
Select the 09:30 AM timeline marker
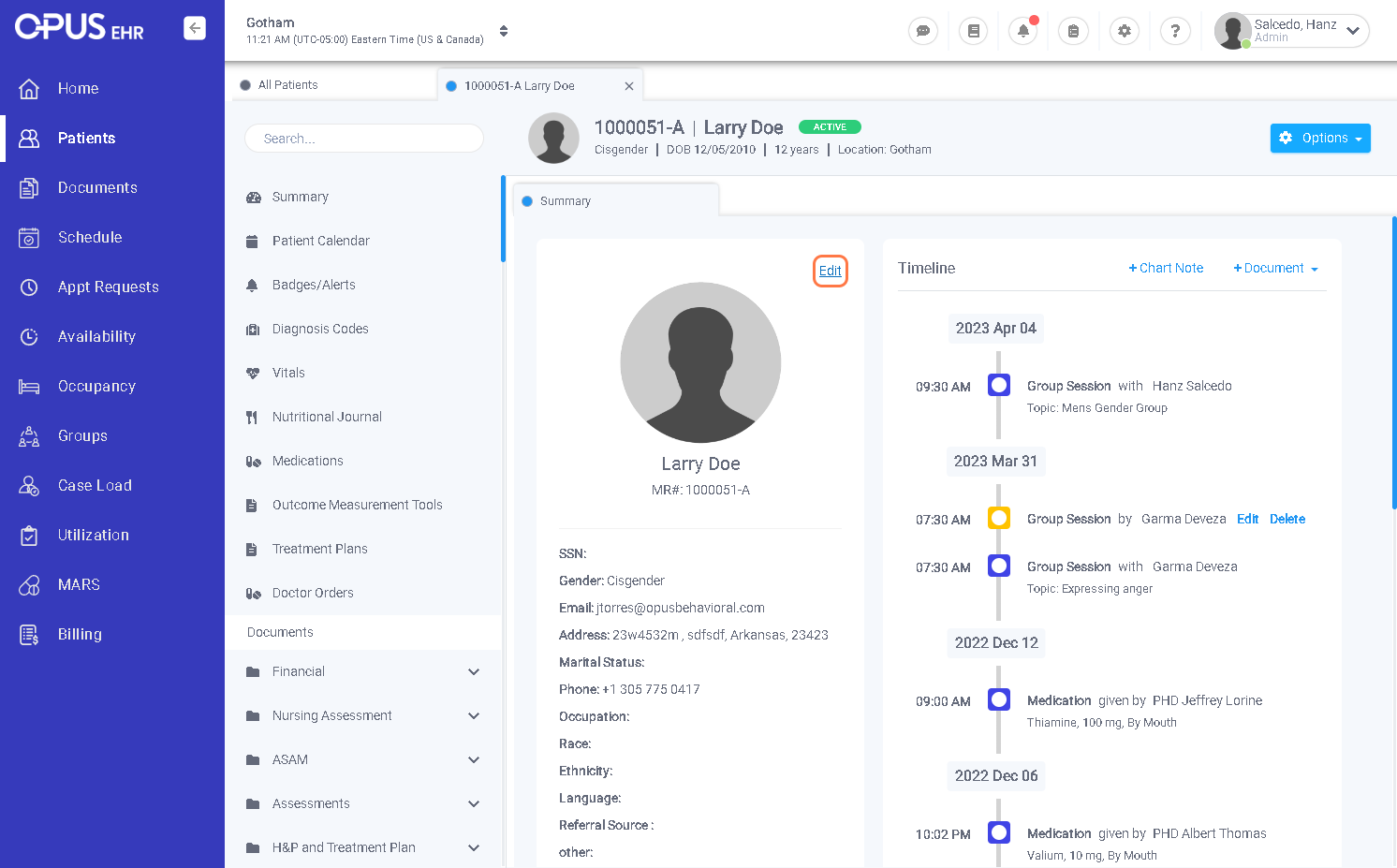point(999,385)
